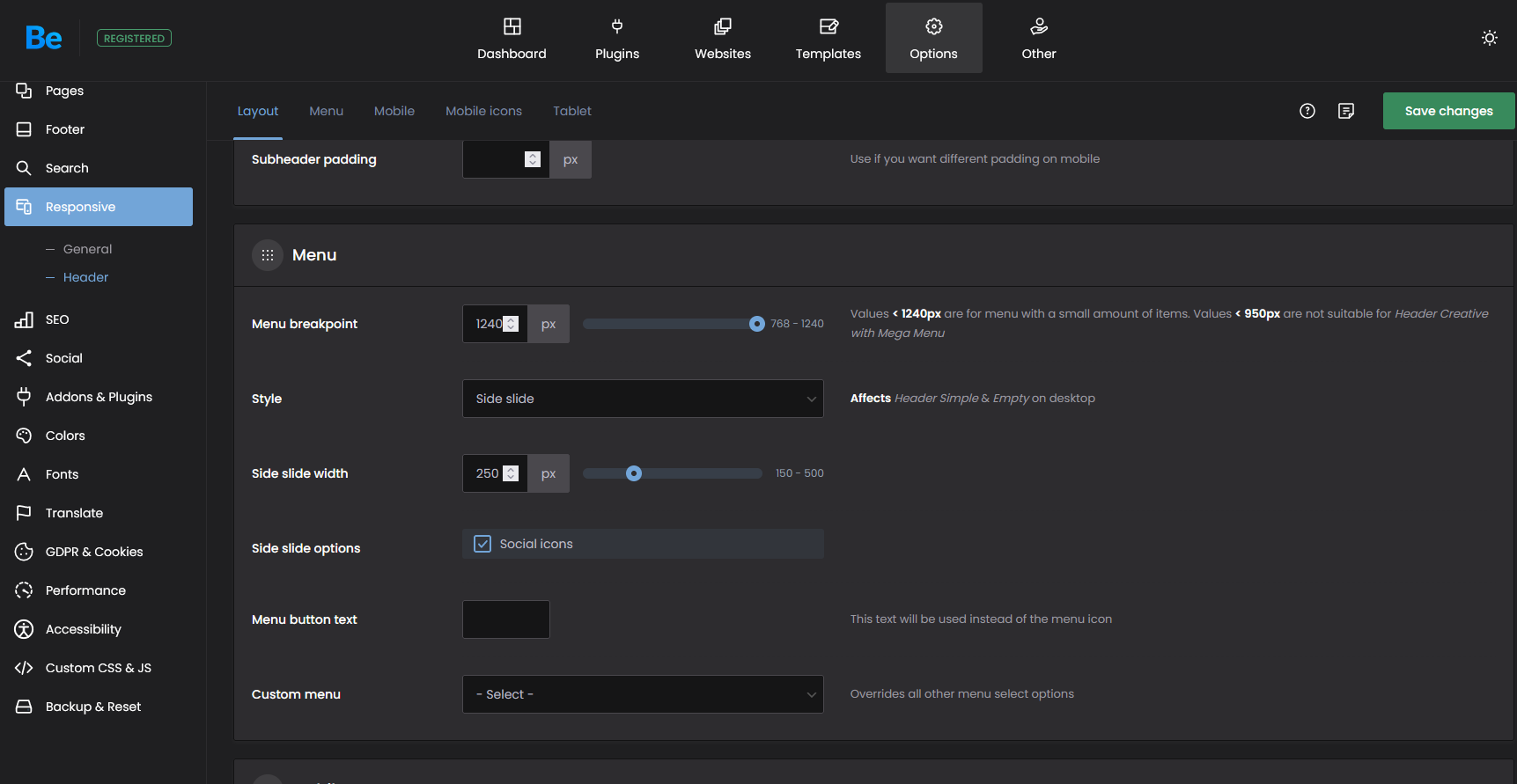Click the REGISTERED badge
1517x784 pixels.
tap(134, 38)
